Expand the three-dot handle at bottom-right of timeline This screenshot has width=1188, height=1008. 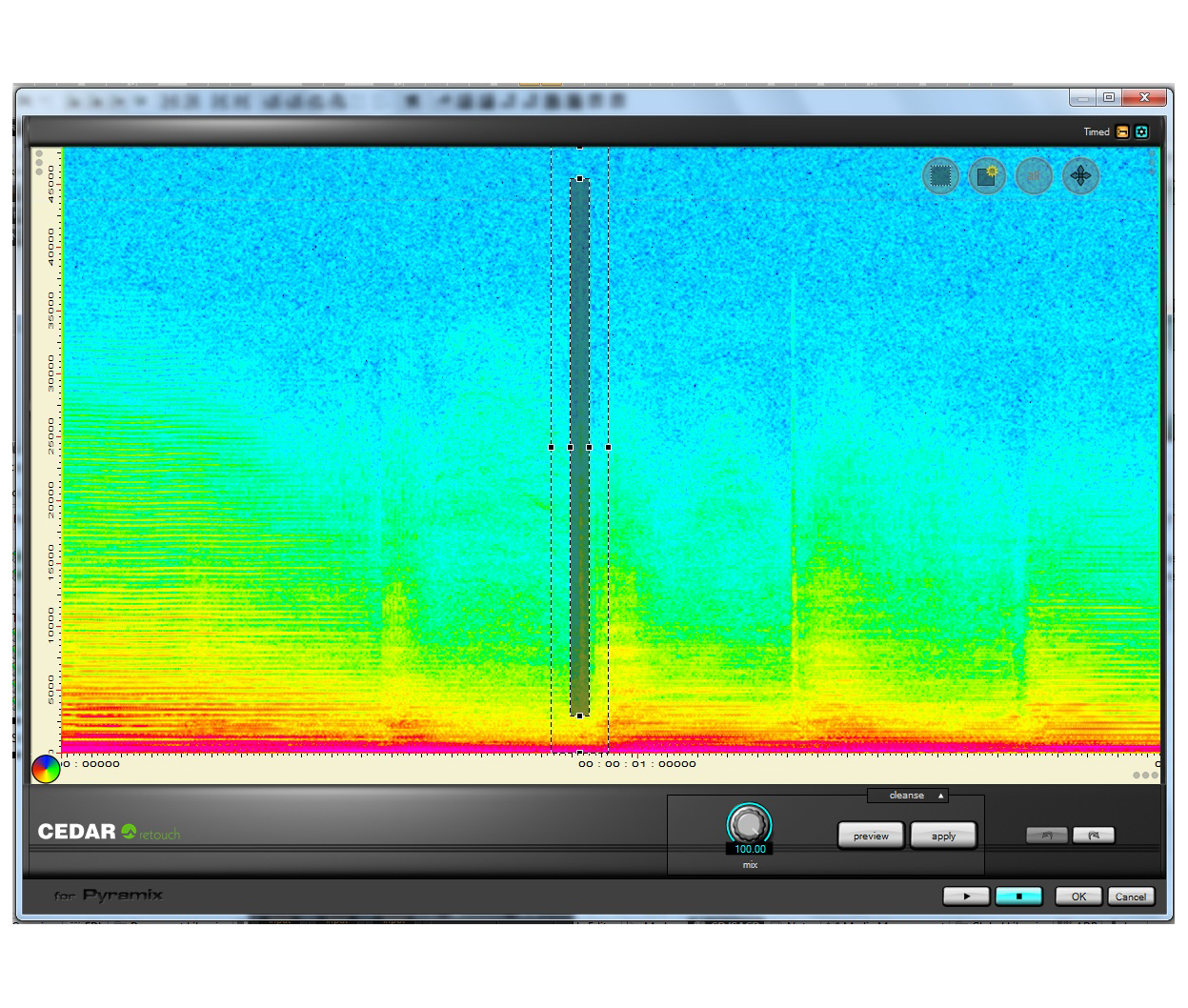(1145, 776)
